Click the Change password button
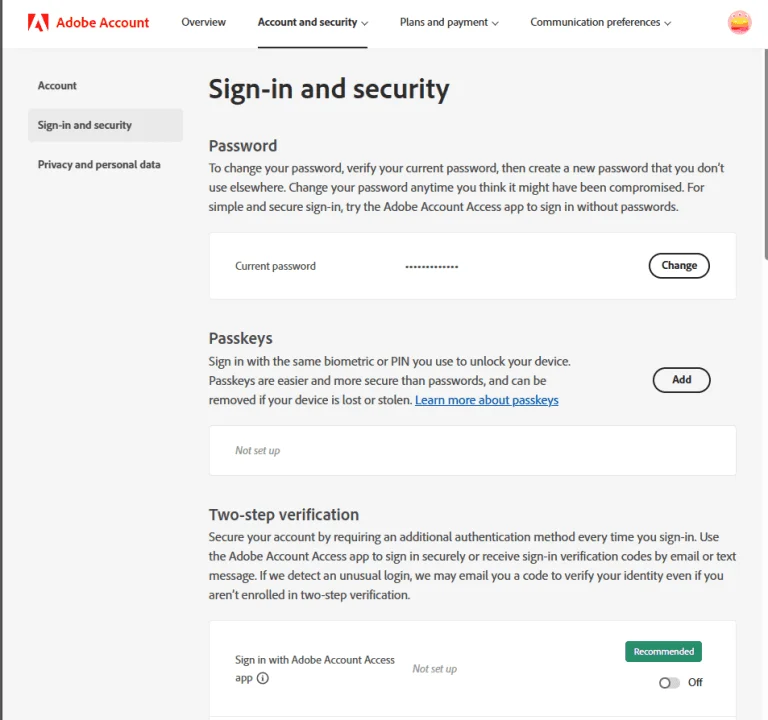The height and width of the screenshot is (720, 768). (x=679, y=265)
